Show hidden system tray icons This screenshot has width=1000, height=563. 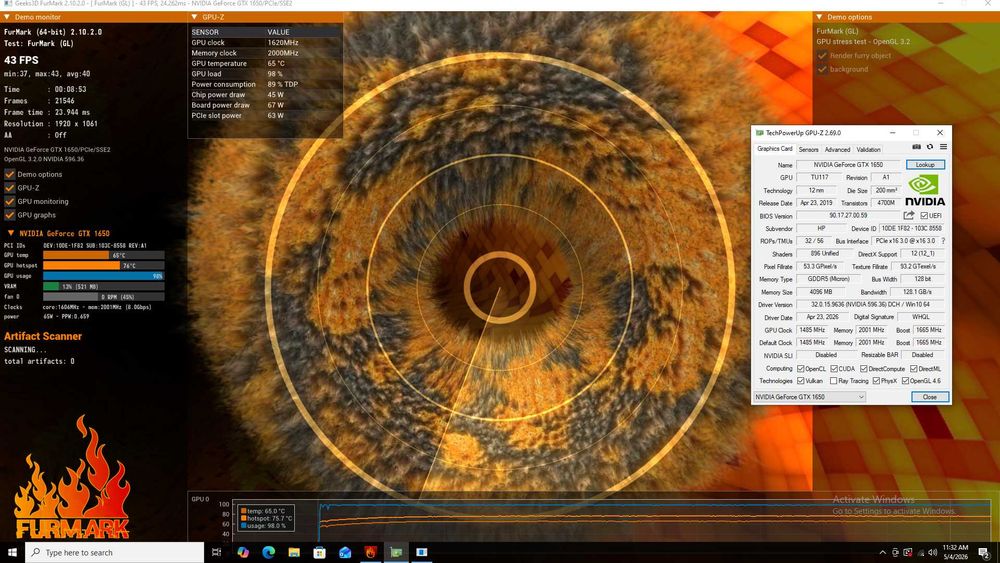pos(882,552)
